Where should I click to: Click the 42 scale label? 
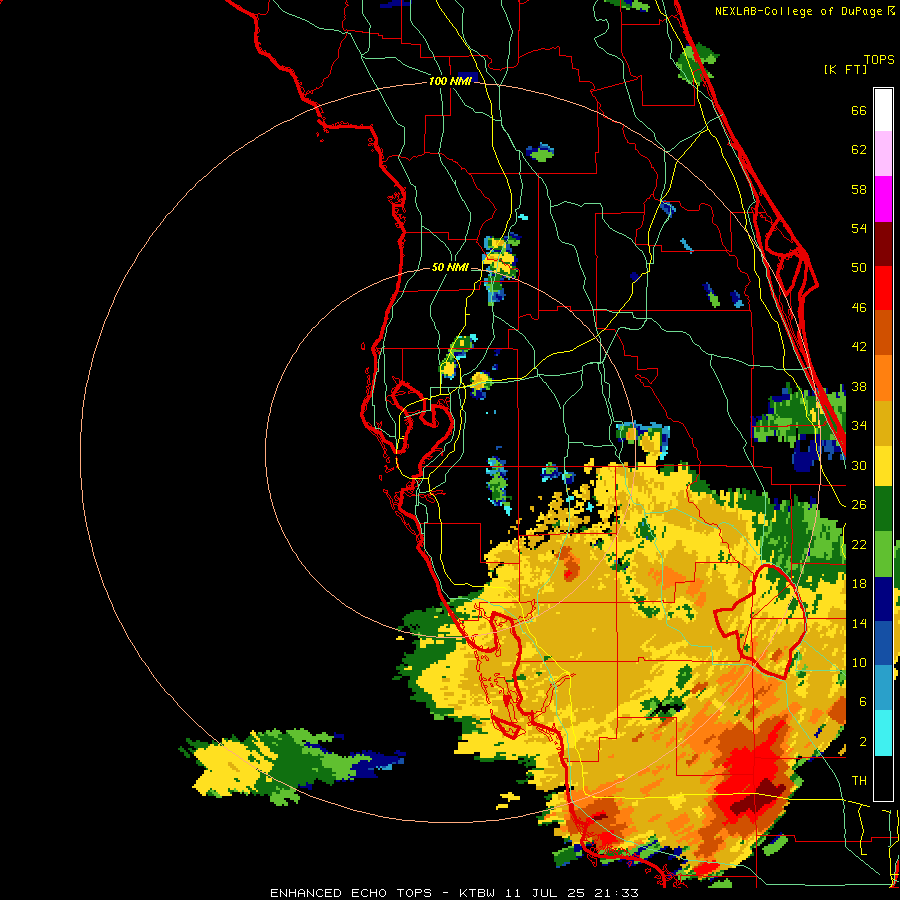pos(859,346)
